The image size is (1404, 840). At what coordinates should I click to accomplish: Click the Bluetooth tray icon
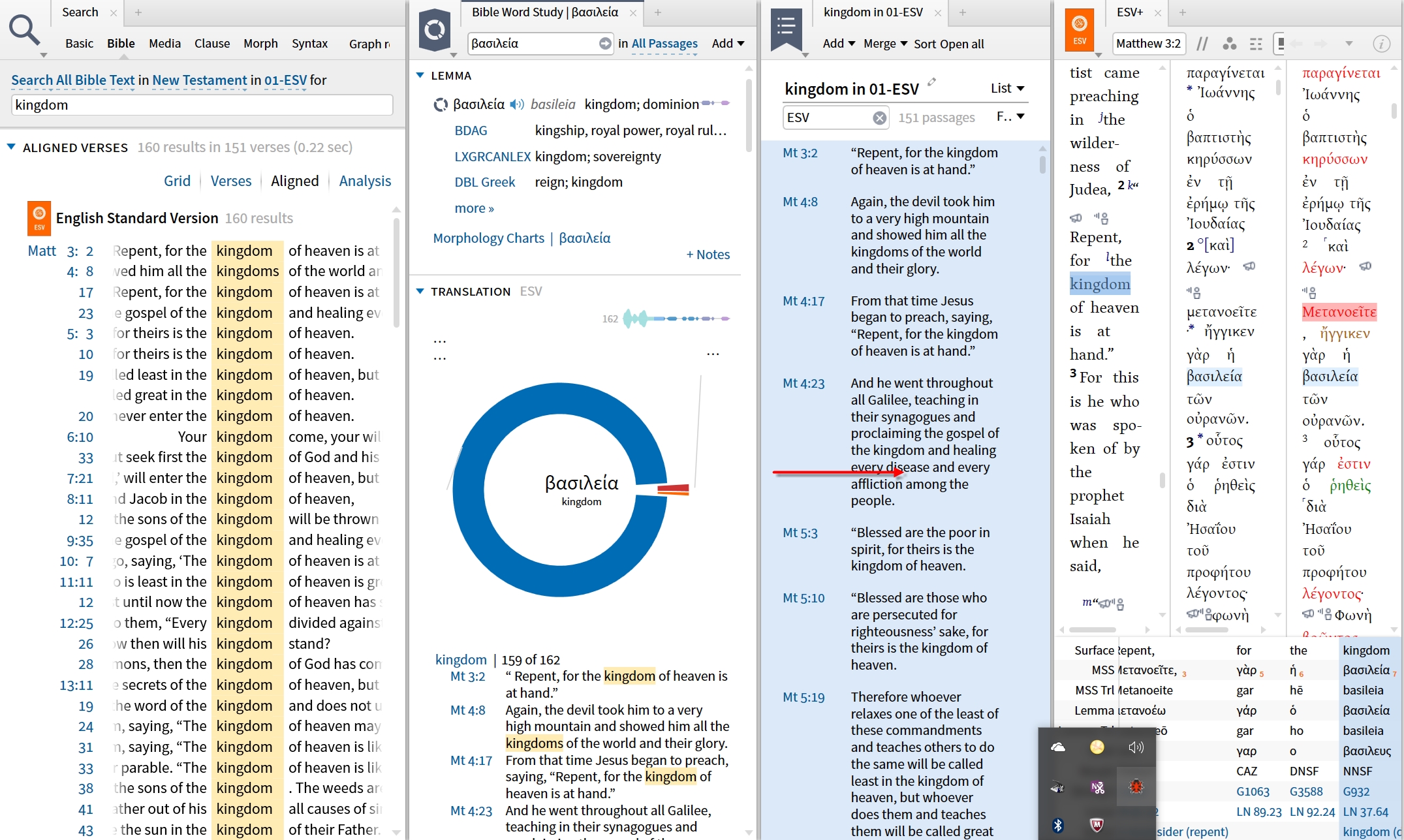coord(1058,825)
